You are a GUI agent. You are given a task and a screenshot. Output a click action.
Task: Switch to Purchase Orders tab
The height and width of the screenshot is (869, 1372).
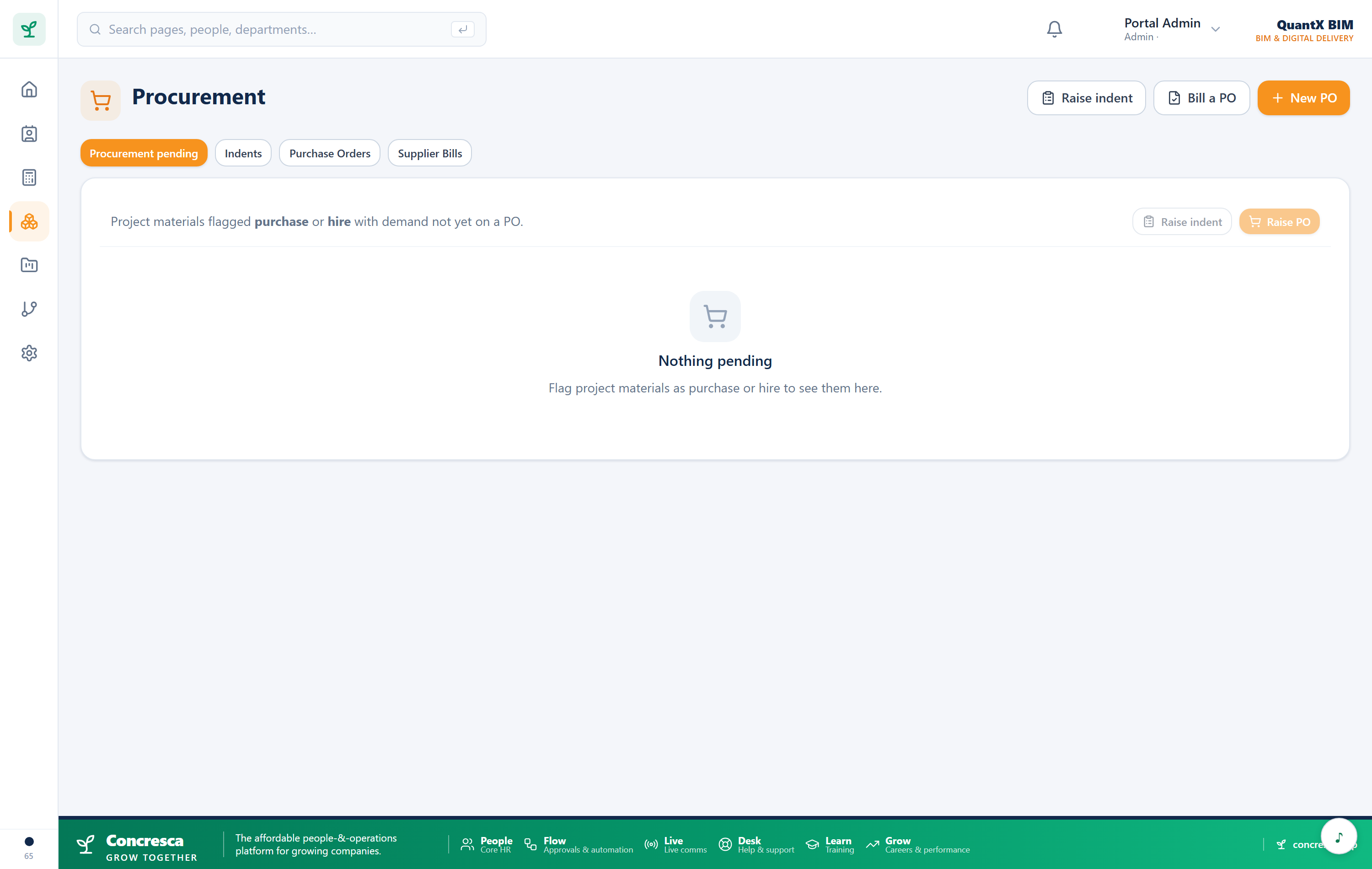pos(329,153)
